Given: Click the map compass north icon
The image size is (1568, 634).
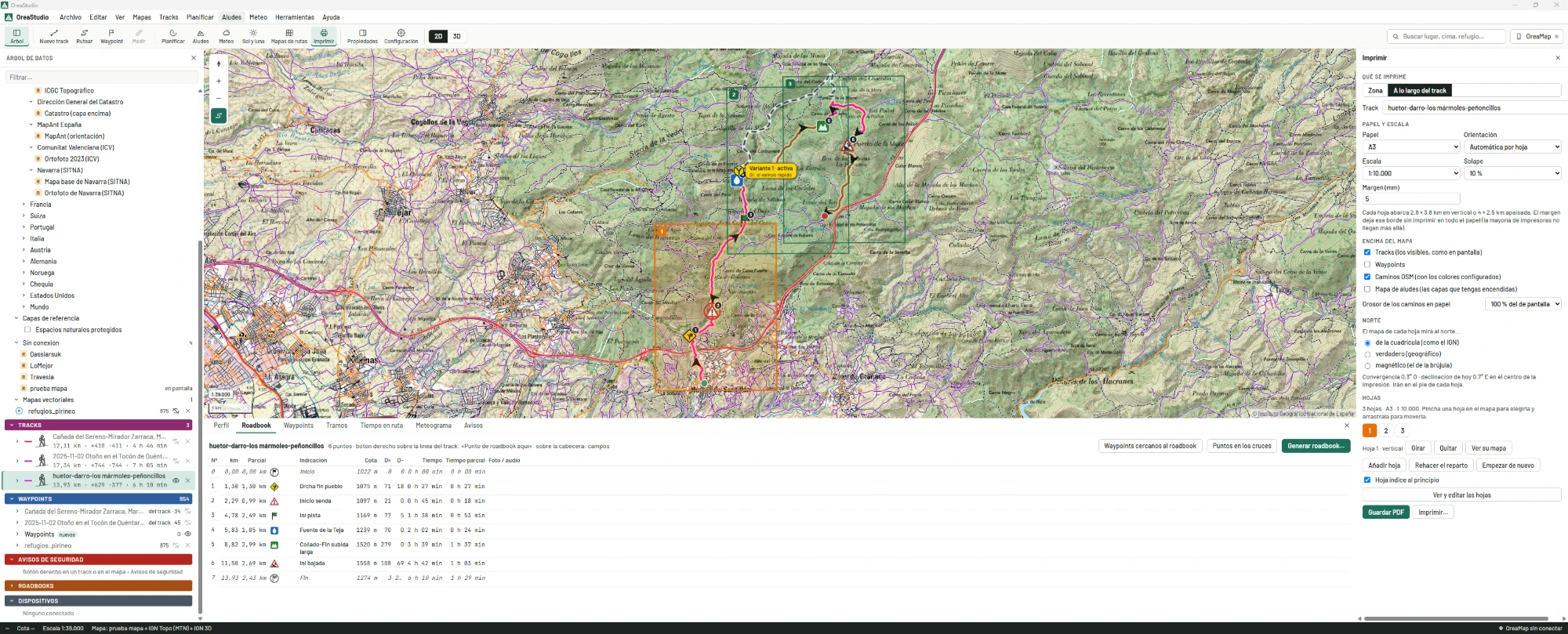Looking at the screenshot, I should click(219, 64).
